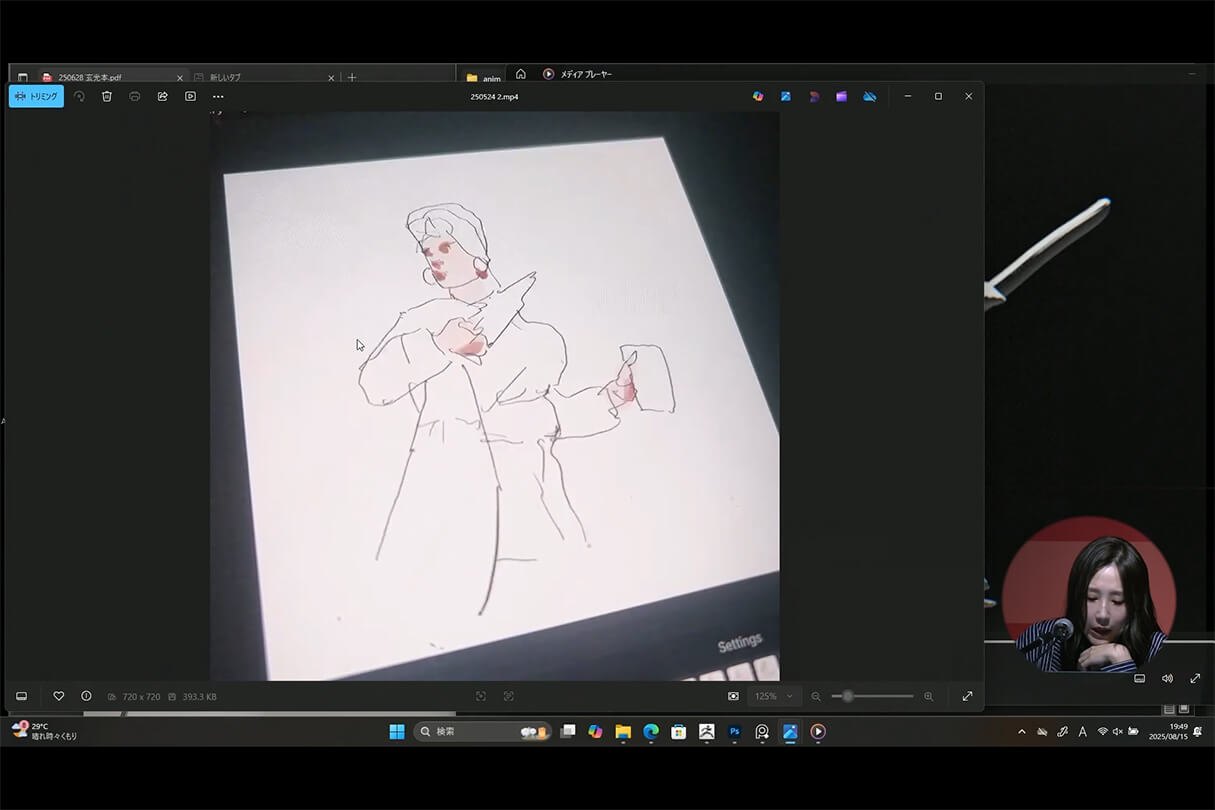The height and width of the screenshot is (810, 1215).
Task: Click the Windows Start button
Action: 397,732
